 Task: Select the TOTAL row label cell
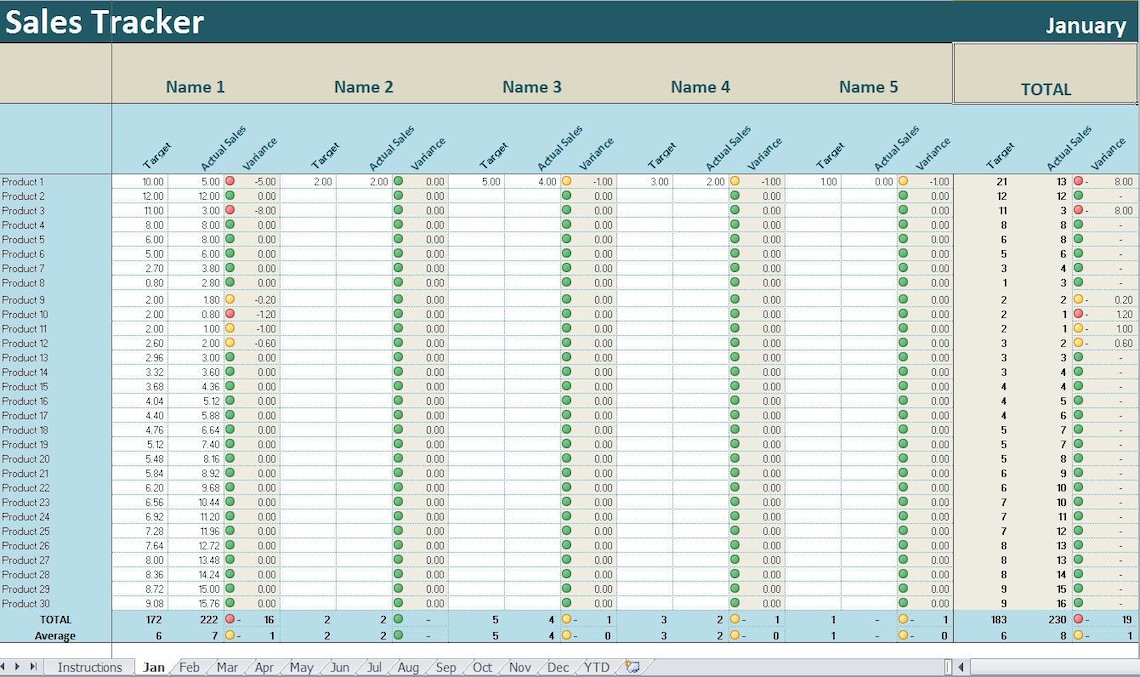(x=55, y=620)
